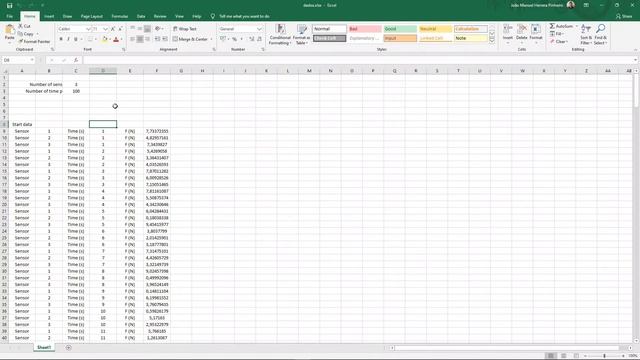This screenshot has width=640, height=360.
Task: Open the font color dropdown arrow
Action: point(121,39)
